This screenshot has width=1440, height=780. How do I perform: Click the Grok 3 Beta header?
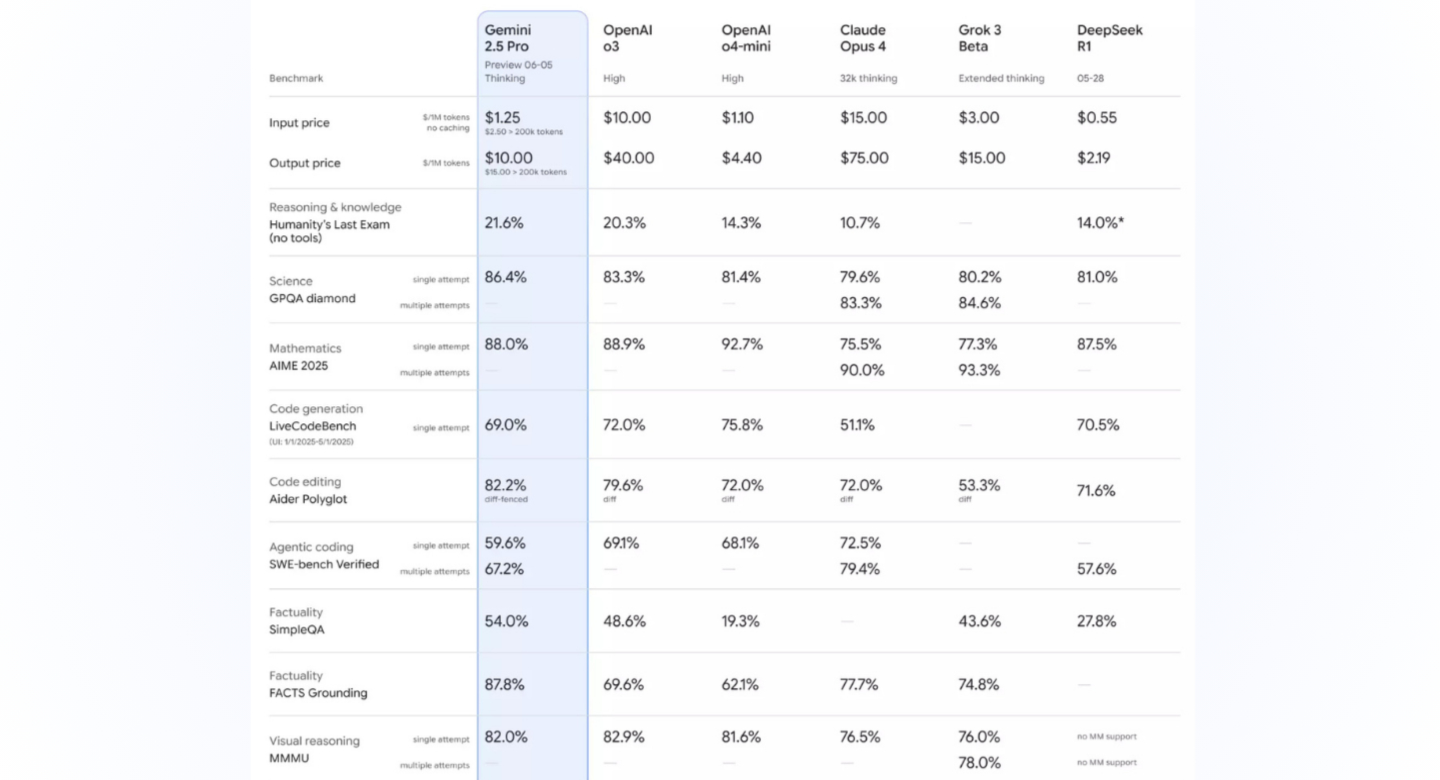tap(980, 38)
